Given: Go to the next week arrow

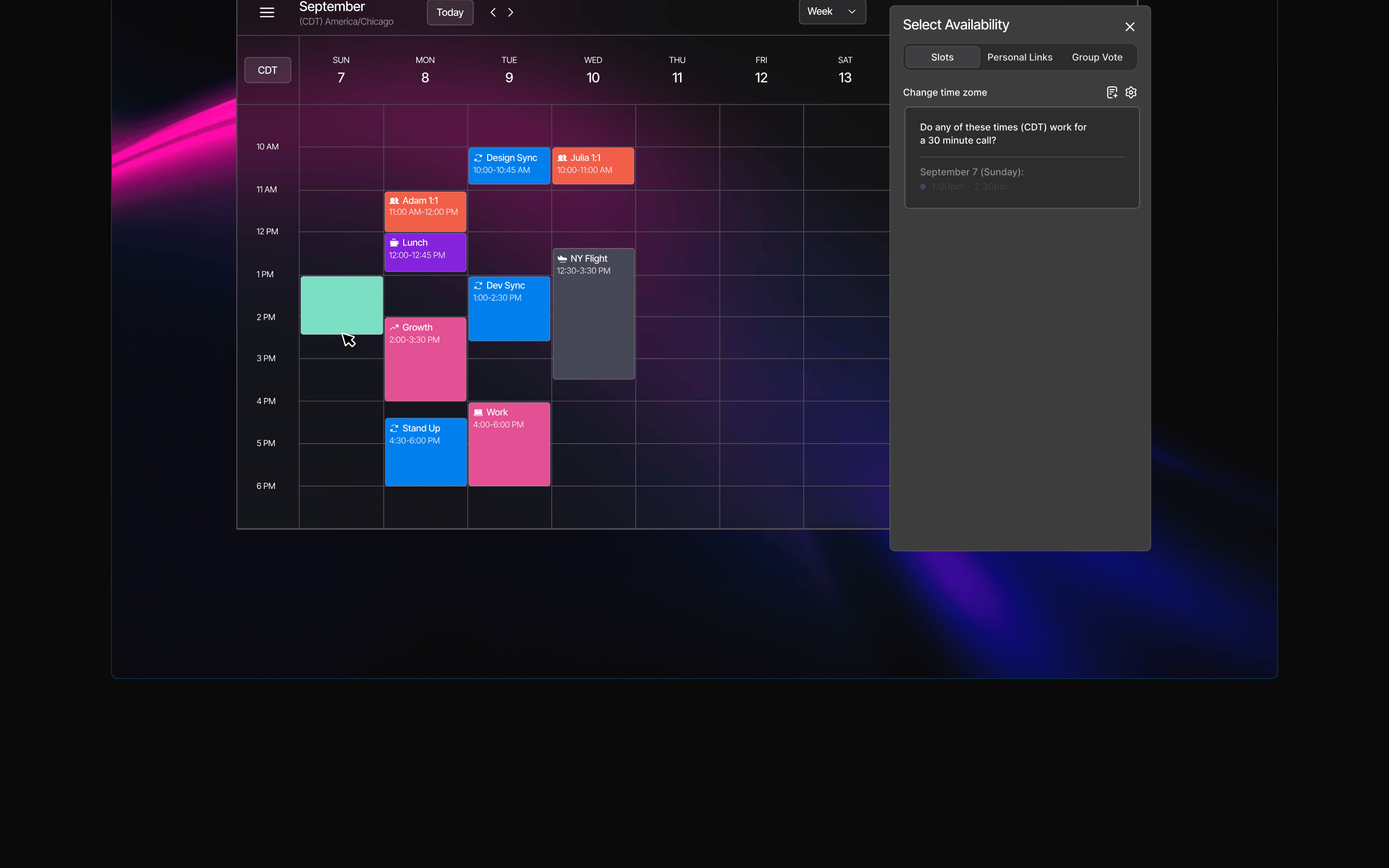Looking at the screenshot, I should [x=511, y=12].
